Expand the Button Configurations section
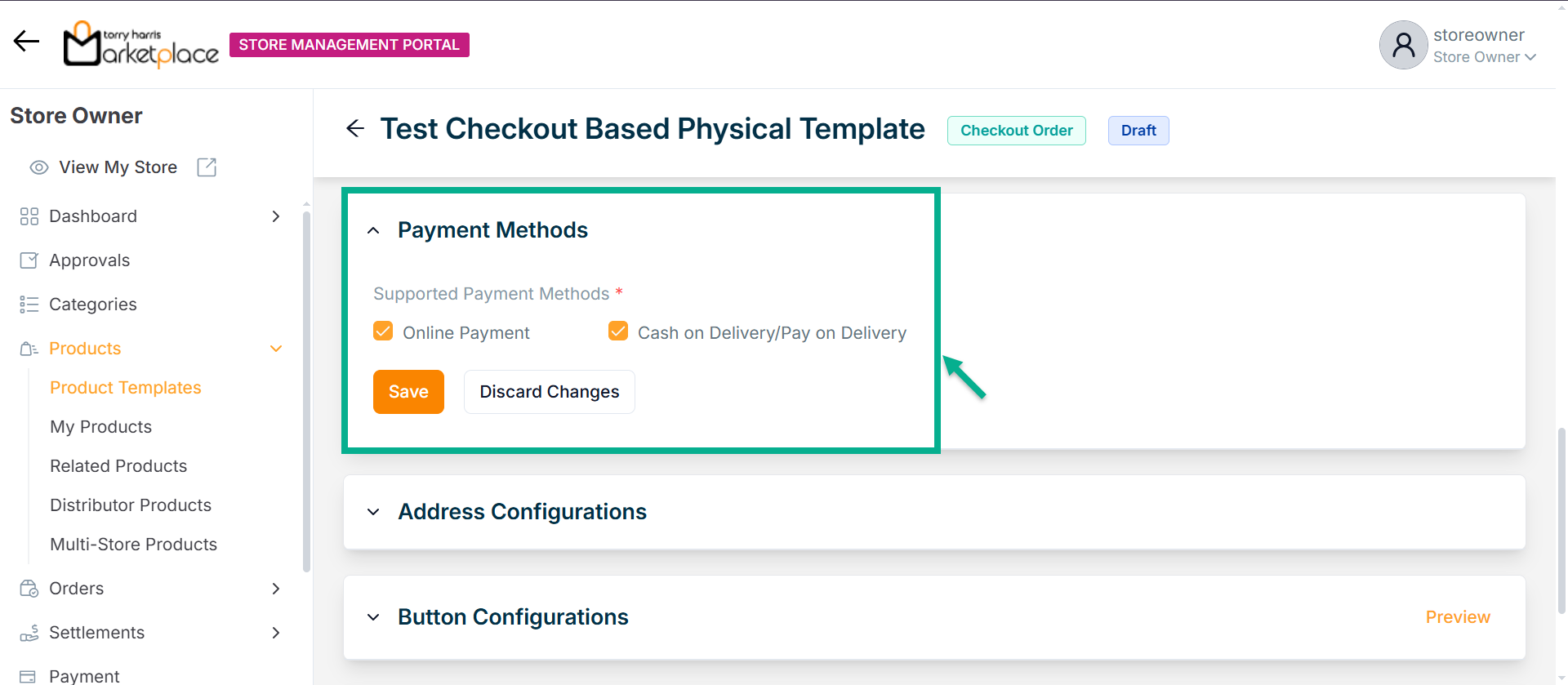The width and height of the screenshot is (1568, 685). [373, 617]
